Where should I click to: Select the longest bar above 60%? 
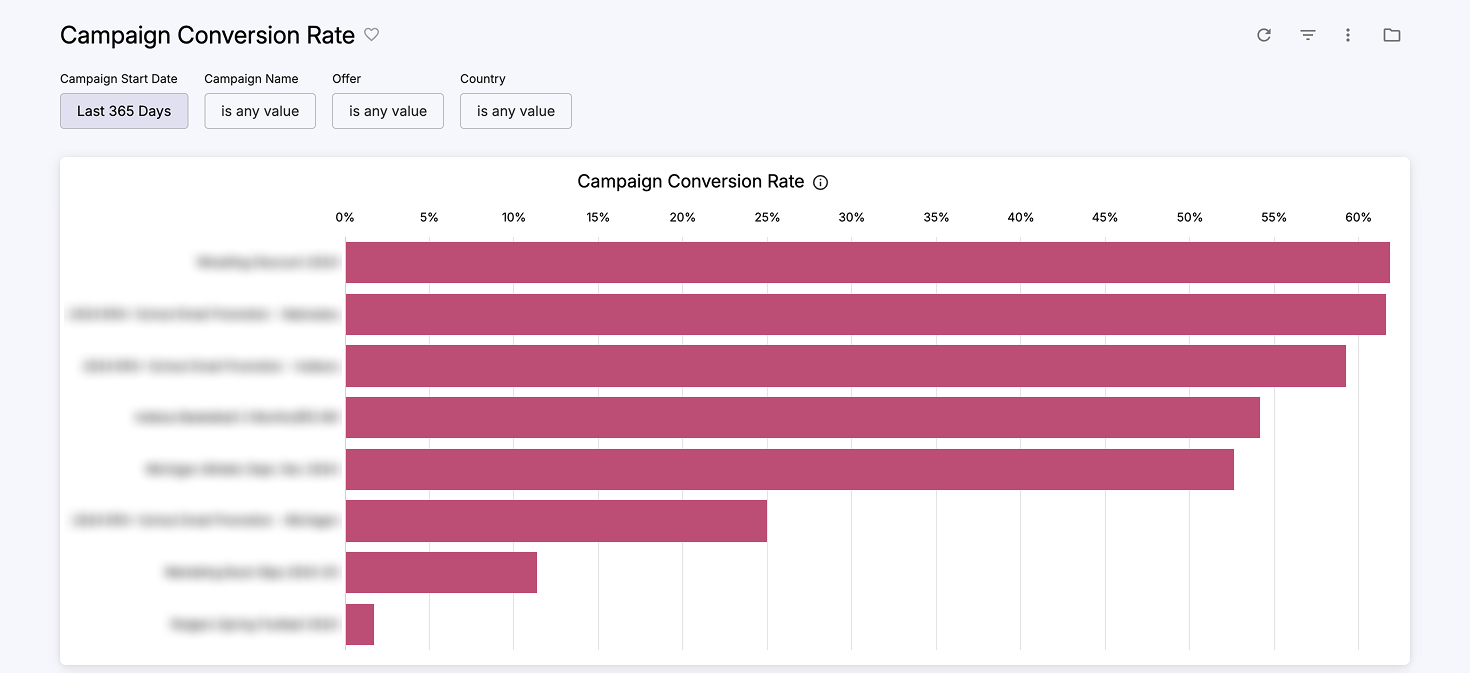coord(867,262)
